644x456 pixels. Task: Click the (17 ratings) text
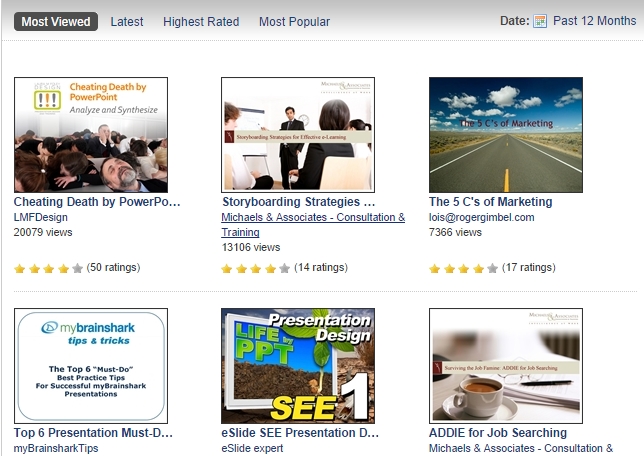(529, 267)
